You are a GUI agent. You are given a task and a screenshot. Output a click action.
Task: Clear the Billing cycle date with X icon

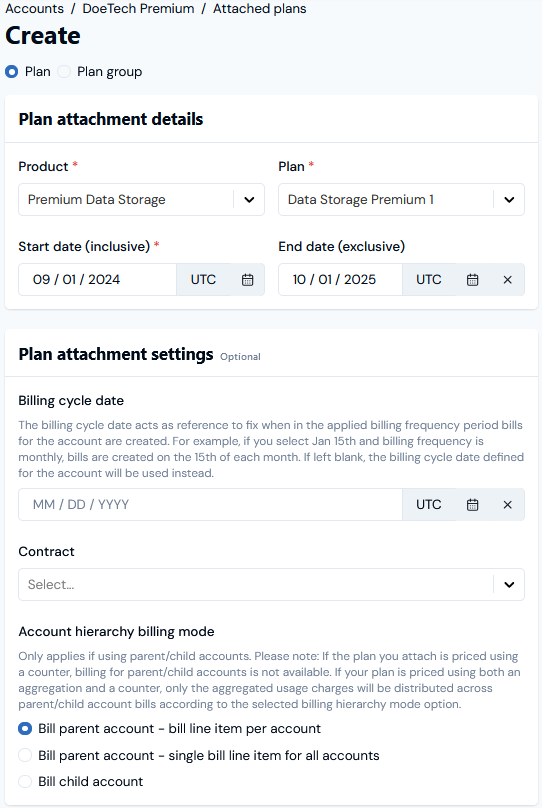(x=507, y=505)
